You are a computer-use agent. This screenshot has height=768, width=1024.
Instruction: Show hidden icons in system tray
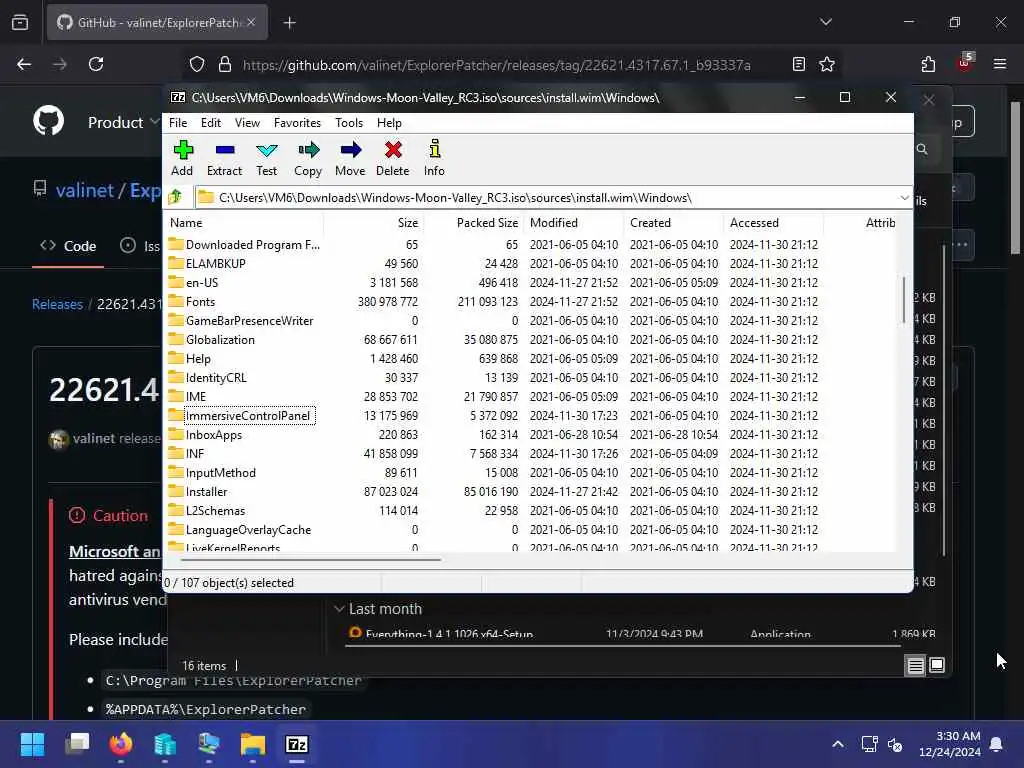click(x=838, y=744)
